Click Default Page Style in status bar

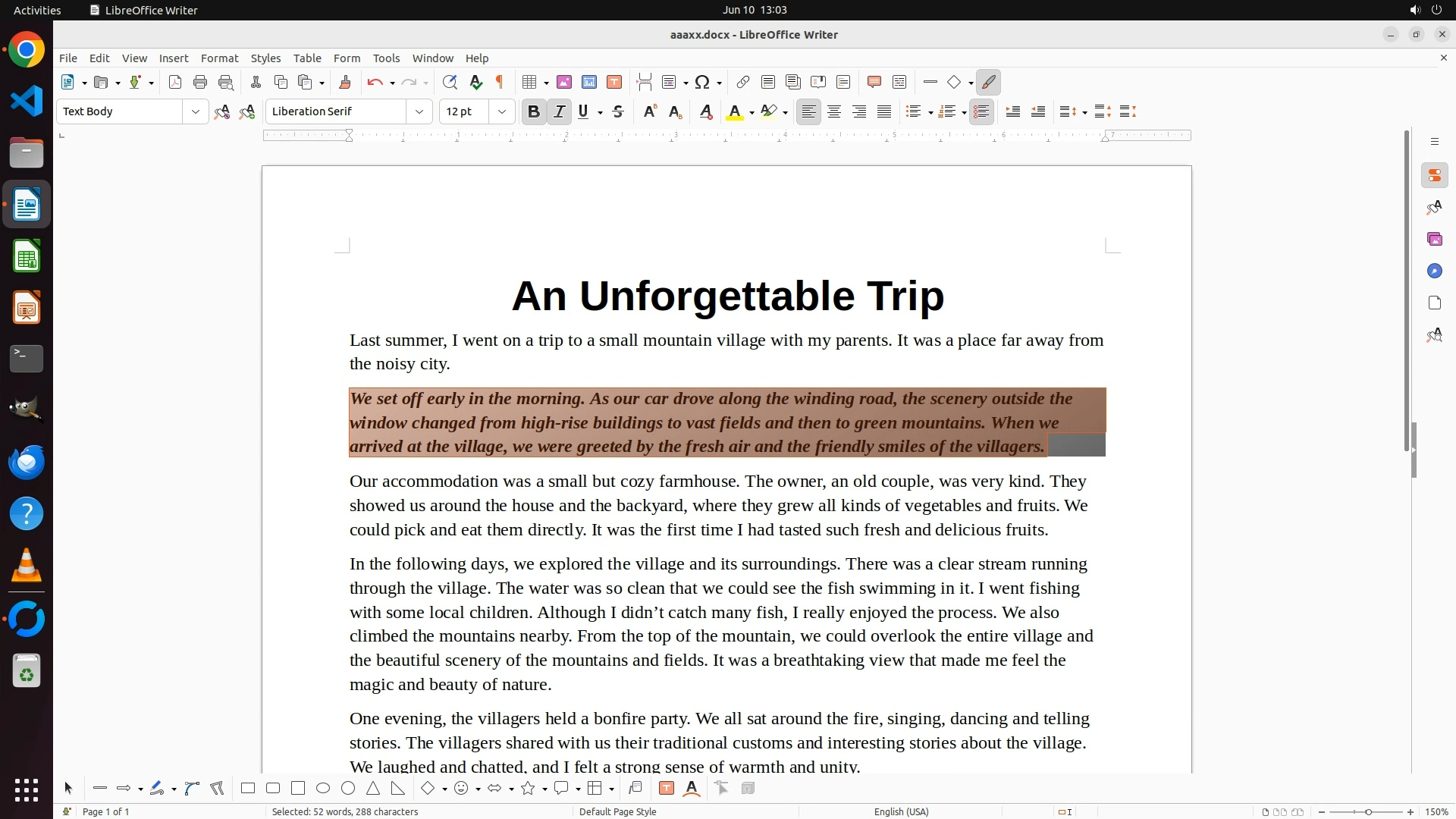(x=617, y=811)
